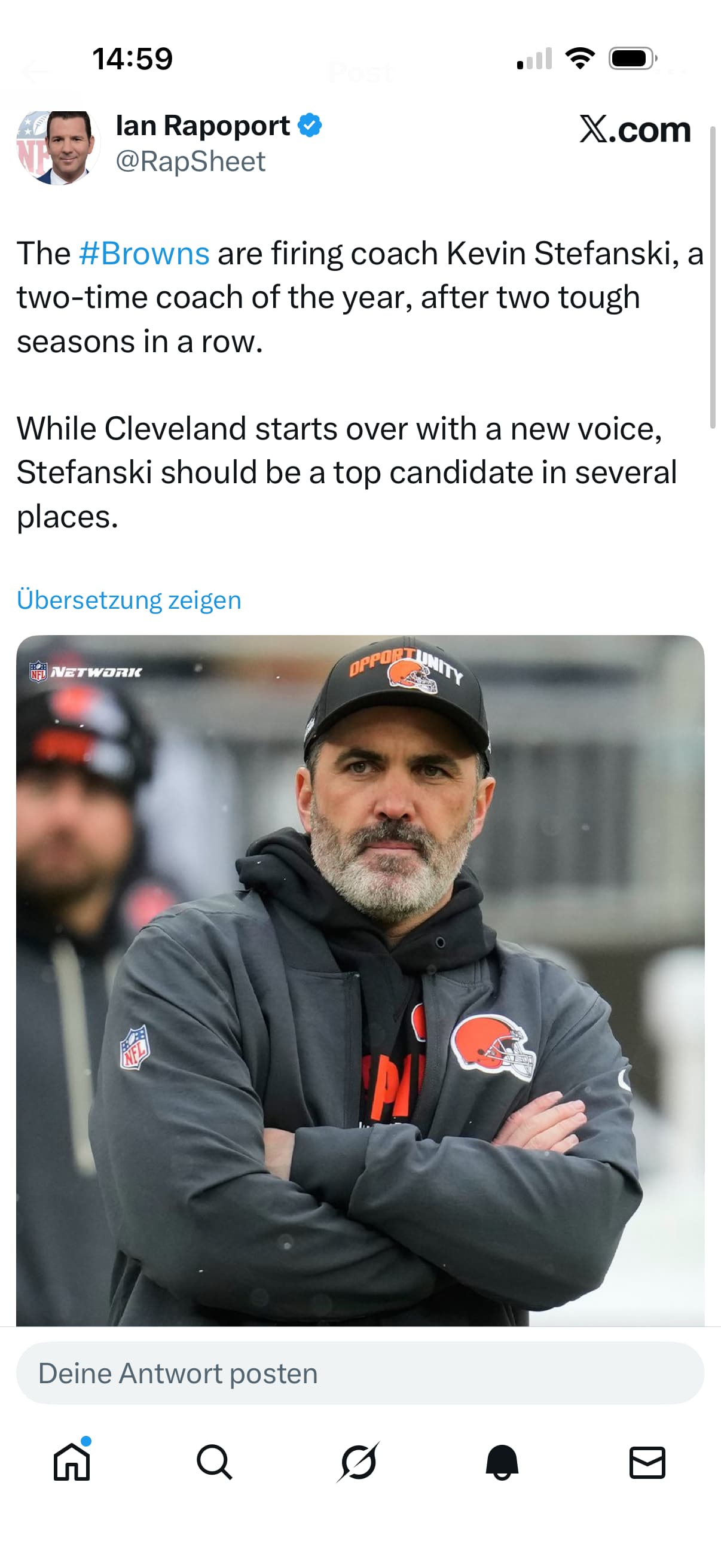
Task: Tap the WiFi status icon
Action: 580,59
